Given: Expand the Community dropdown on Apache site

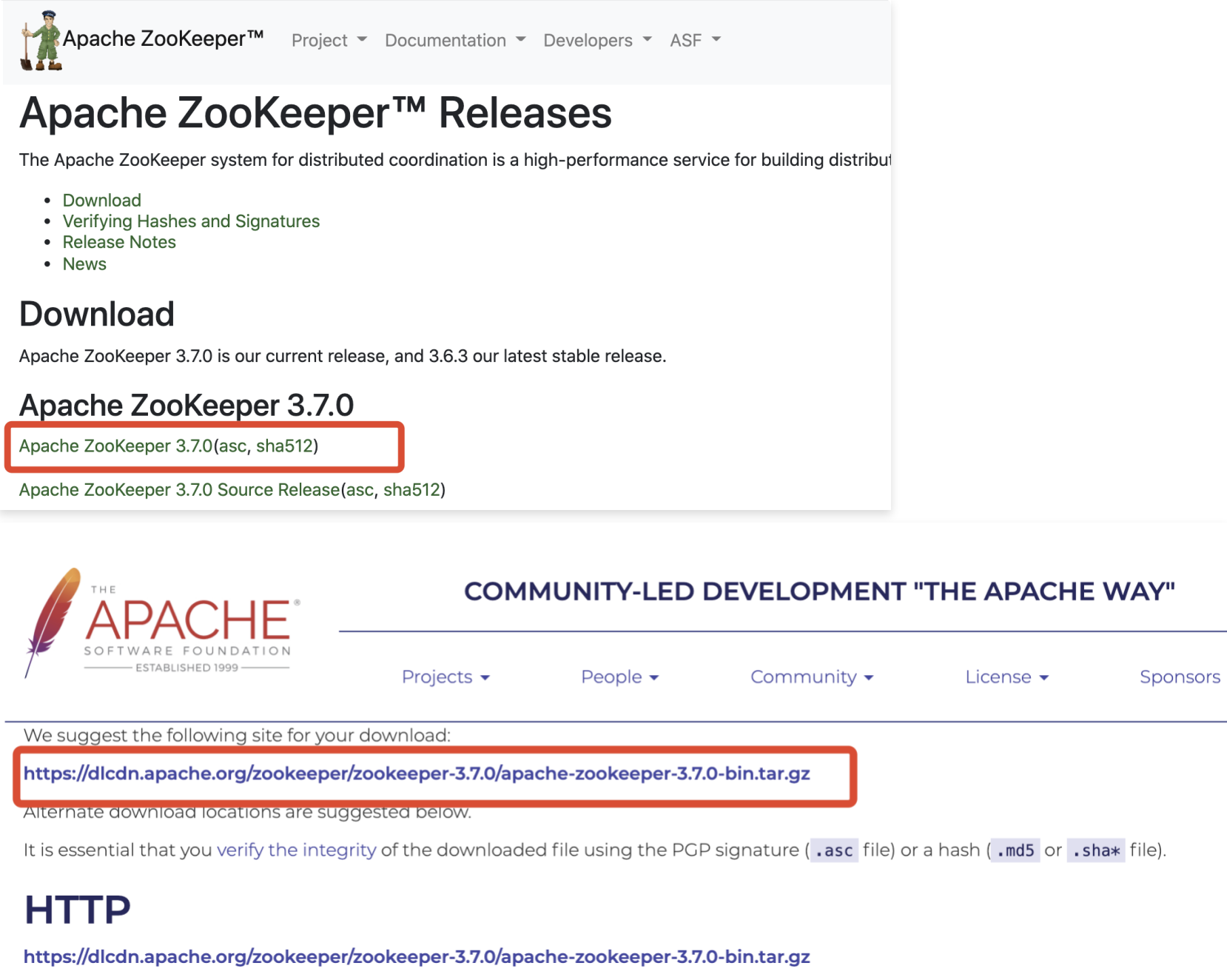Looking at the screenshot, I should click(812, 677).
